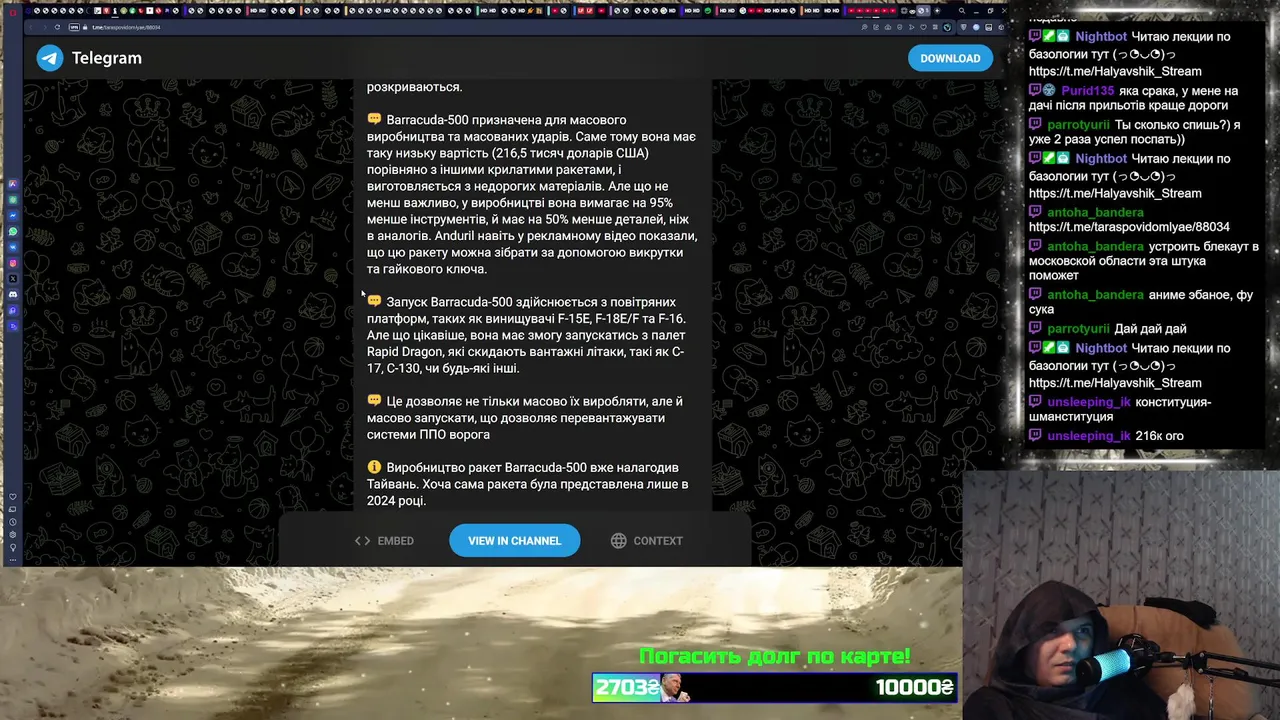Click parrotyurii name beside 'Дай дай дай'
1280x720 pixels.
(x=1078, y=329)
